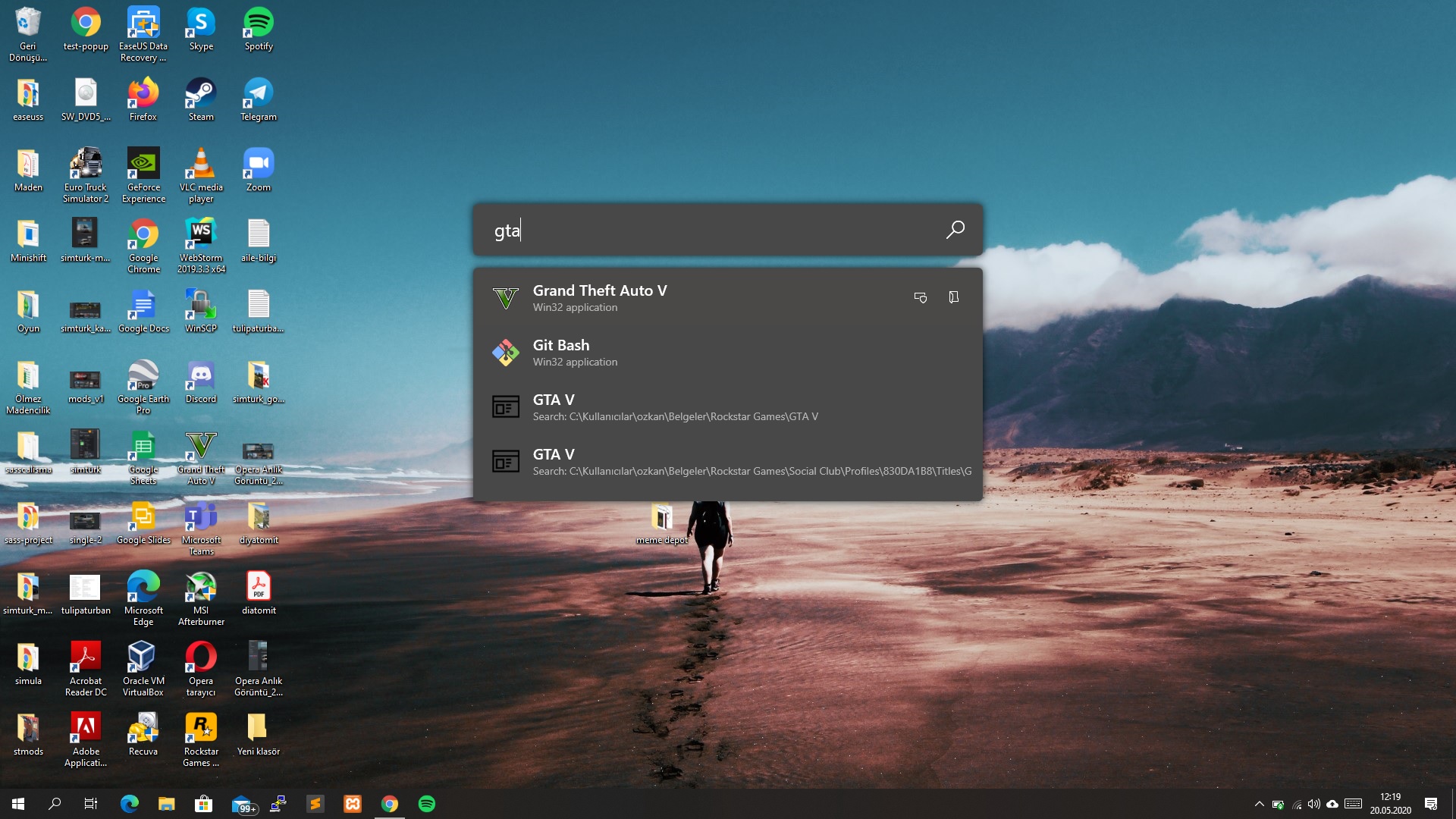Screen dimensions: 1456x819
Task: Select meme depot folder on desktop
Action: [x=662, y=524]
